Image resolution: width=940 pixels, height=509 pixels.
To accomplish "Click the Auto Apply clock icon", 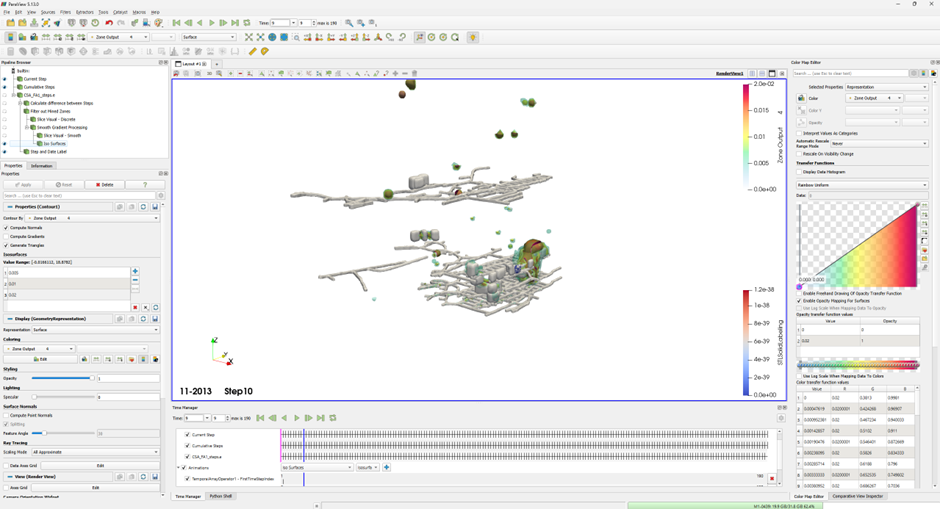I will point(95,23).
